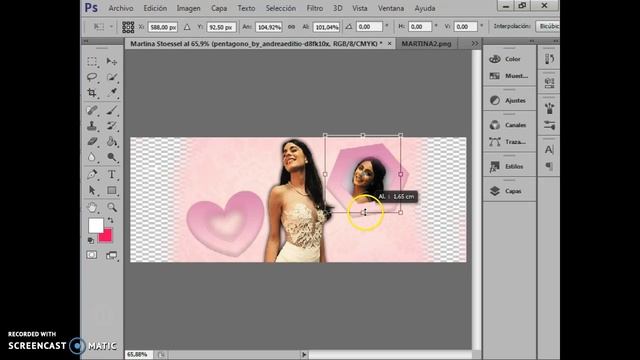Screen dimensions: 640x360
Task: Open the Edición menu
Action: tap(155, 8)
